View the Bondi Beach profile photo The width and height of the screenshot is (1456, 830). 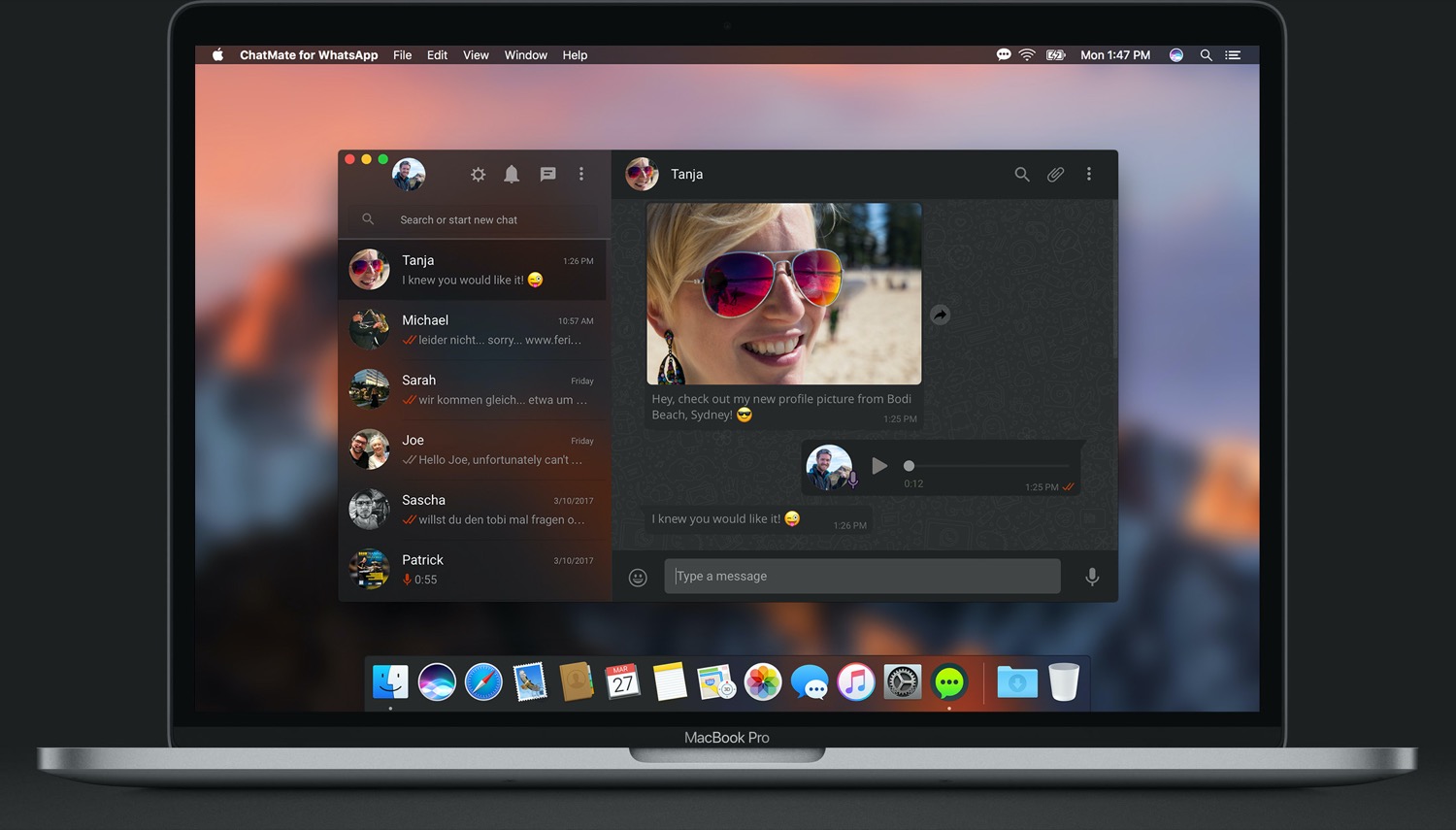(x=784, y=293)
